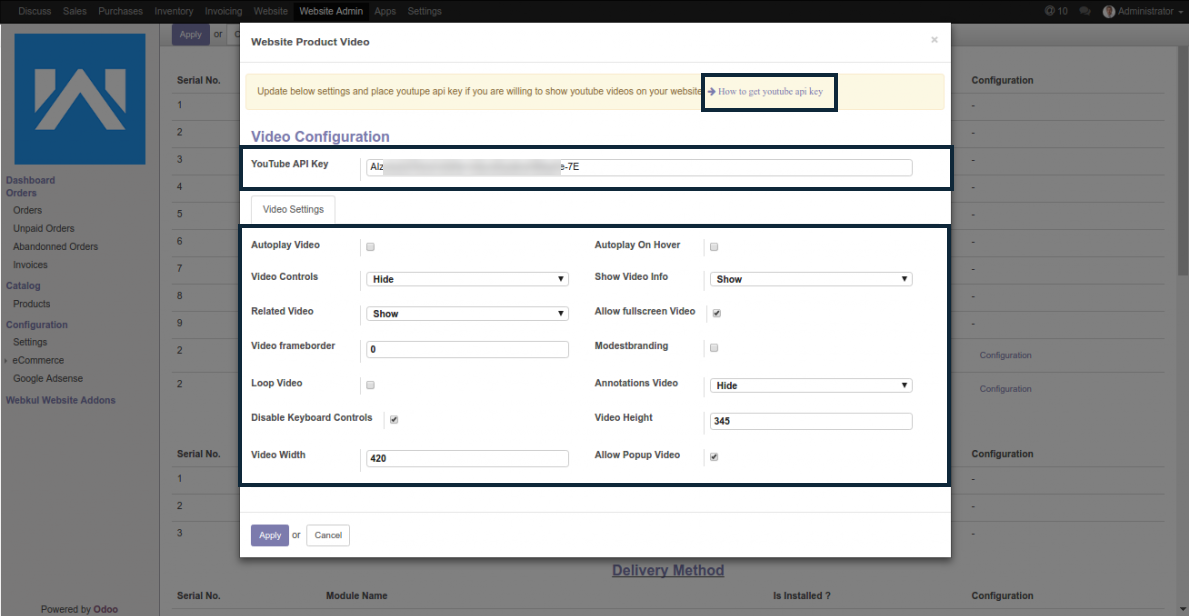Open the Related Video dropdown
The width and height of the screenshot is (1189, 616).
pos(467,314)
